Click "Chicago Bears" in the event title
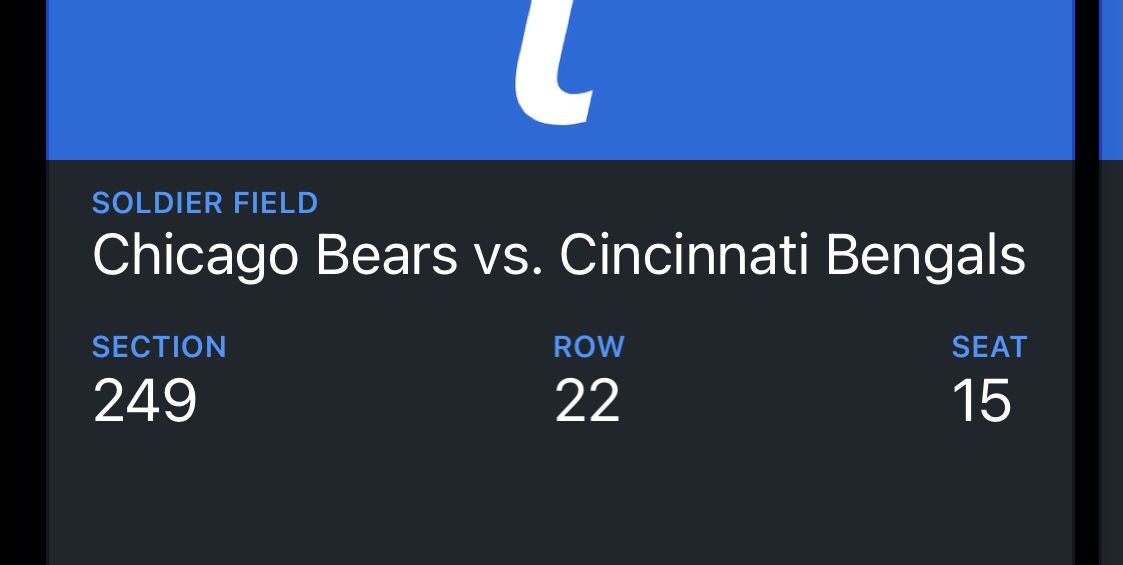This screenshot has height=565, width=1123. (x=275, y=256)
